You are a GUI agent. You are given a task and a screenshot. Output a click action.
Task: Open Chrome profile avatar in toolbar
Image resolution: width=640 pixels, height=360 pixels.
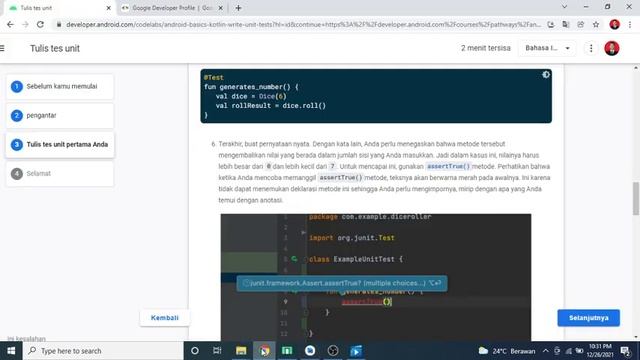point(614,24)
